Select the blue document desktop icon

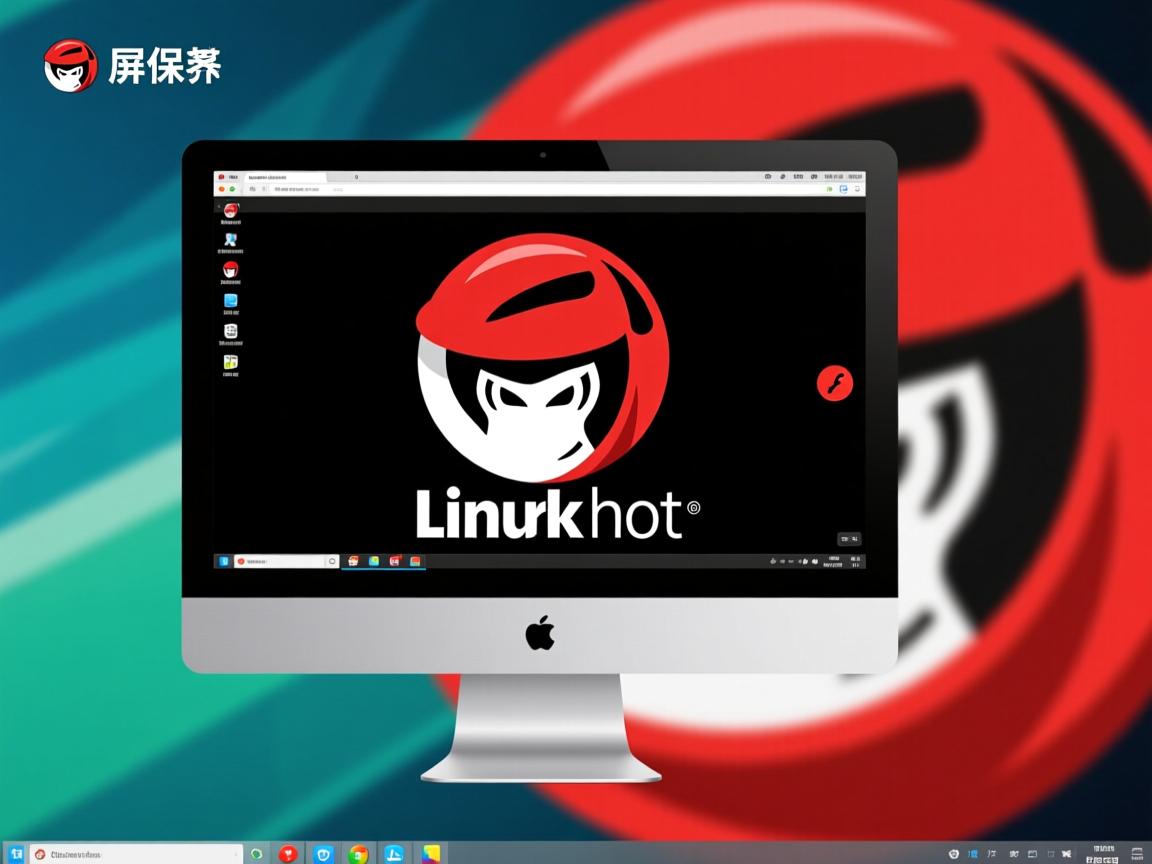(x=230, y=302)
